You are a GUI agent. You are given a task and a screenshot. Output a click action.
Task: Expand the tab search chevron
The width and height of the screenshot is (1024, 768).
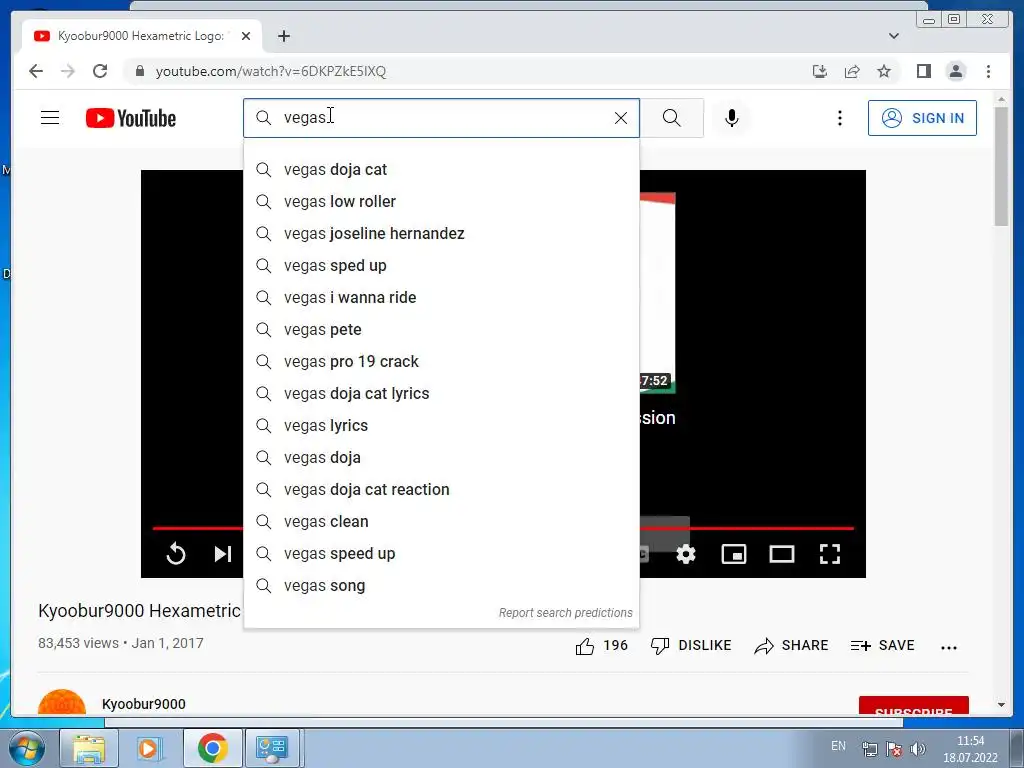893,36
